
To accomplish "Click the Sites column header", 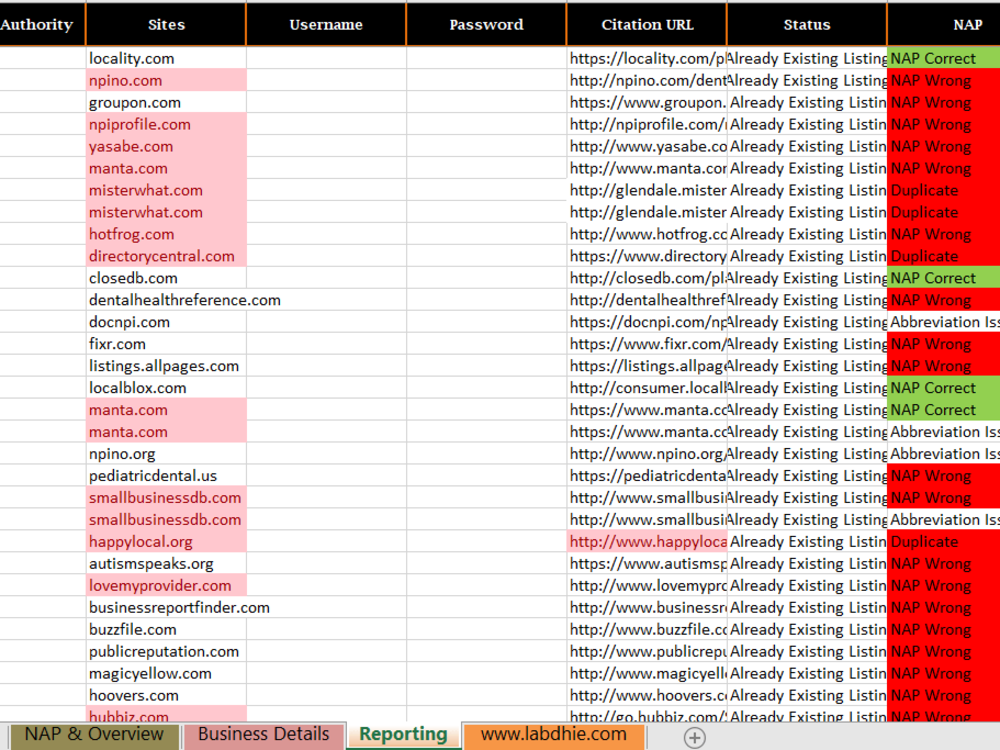I will click(166, 24).
